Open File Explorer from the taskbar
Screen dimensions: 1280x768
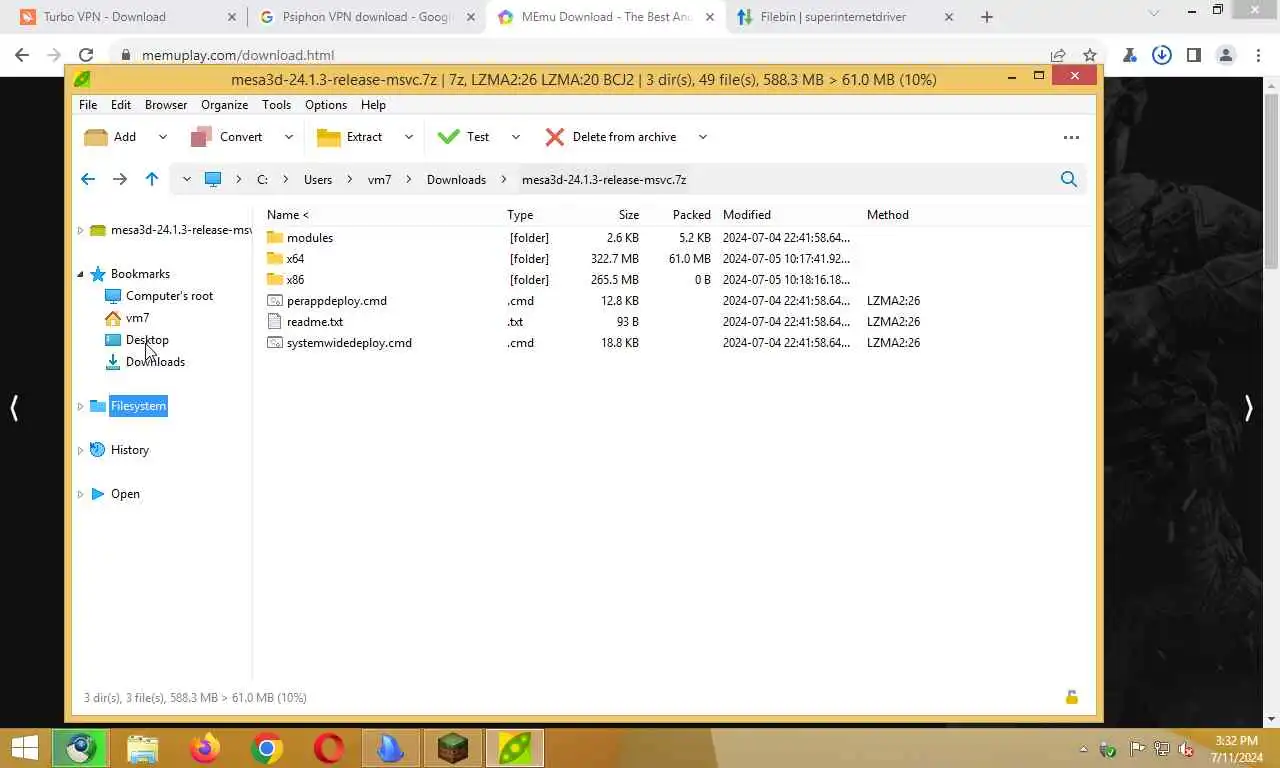[143, 748]
